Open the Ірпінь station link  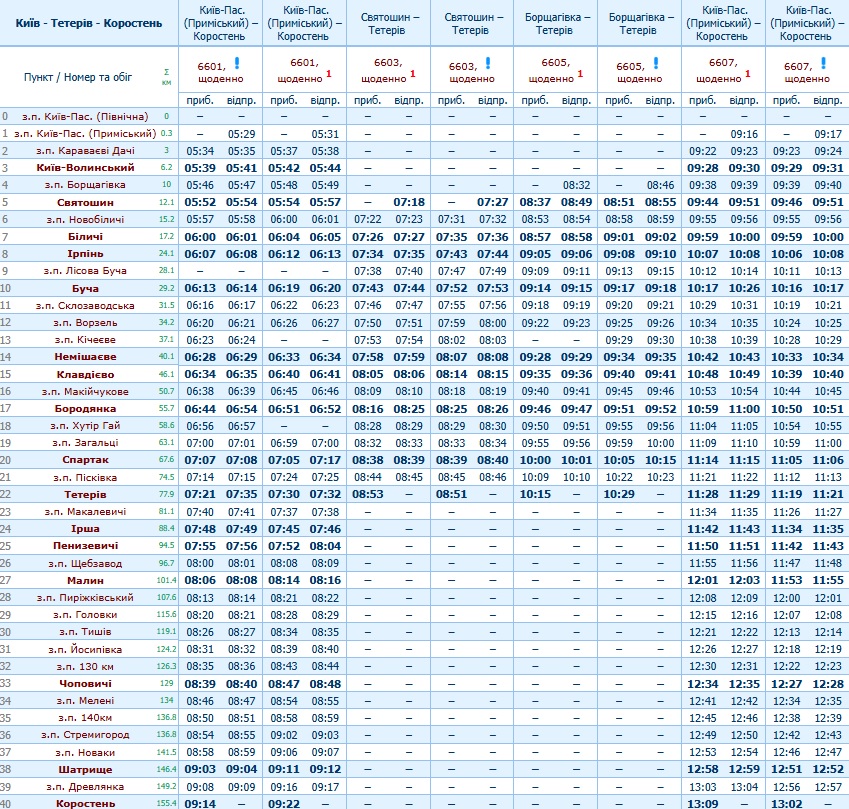coord(85,253)
